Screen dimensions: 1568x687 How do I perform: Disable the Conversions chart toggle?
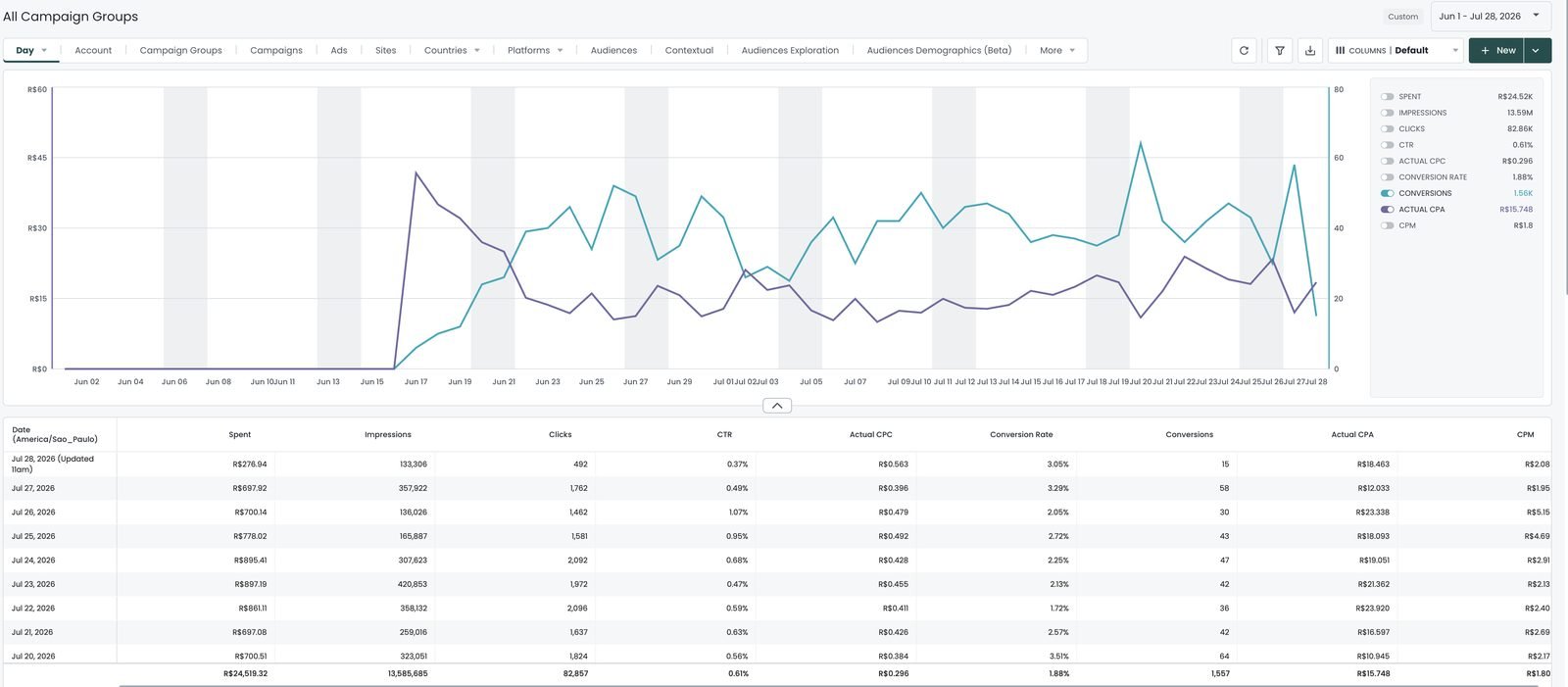[x=1387, y=193]
